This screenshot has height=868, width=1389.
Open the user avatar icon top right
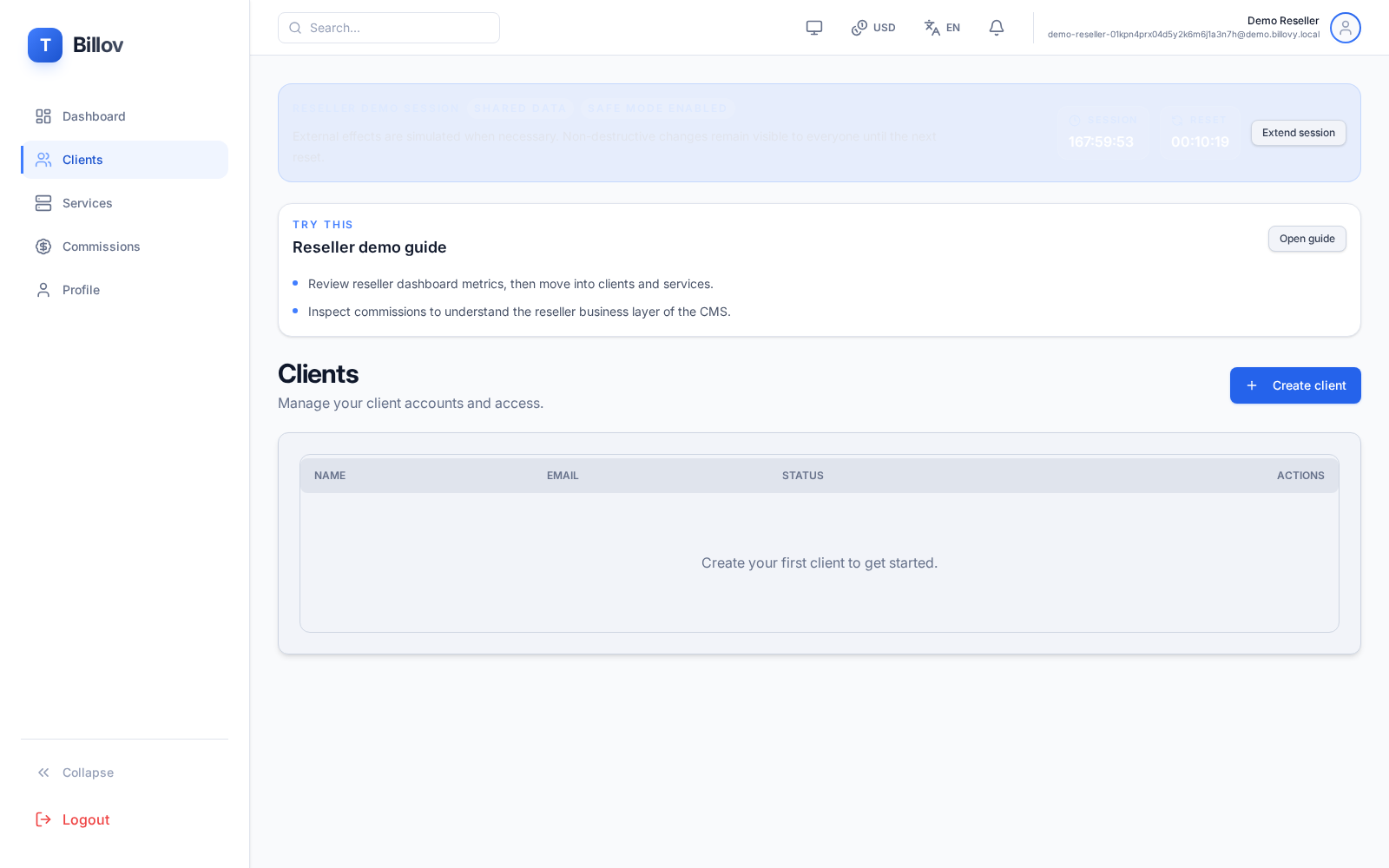[1345, 28]
